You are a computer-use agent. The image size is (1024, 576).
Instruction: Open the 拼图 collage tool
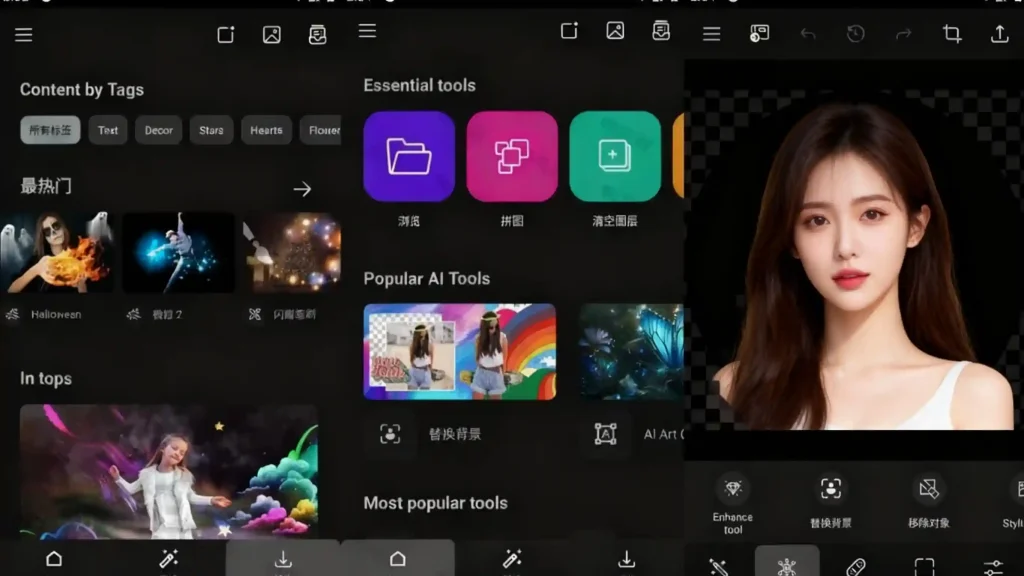click(x=512, y=155)
